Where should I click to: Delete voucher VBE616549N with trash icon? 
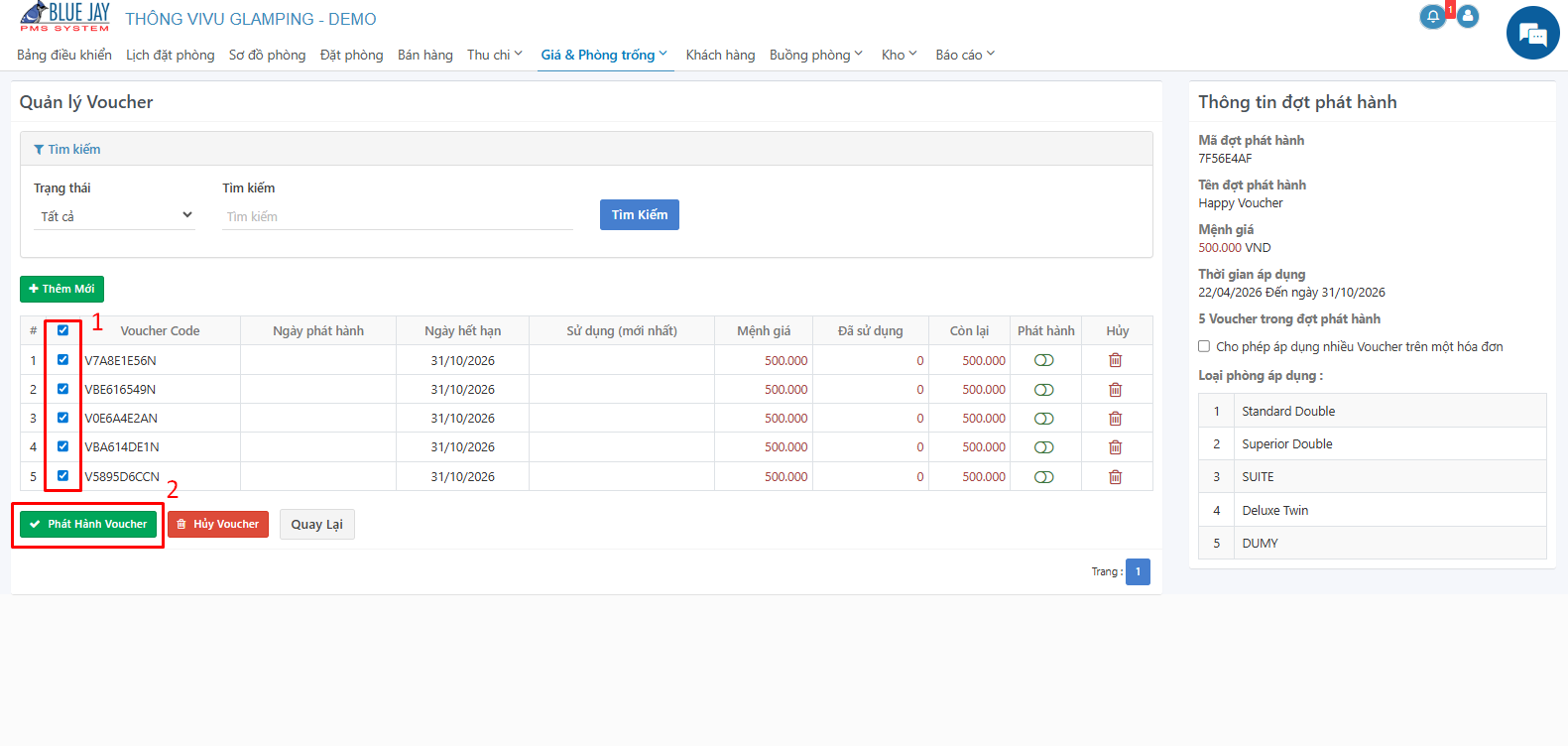pyautogui.click(x=1116, y=390)
